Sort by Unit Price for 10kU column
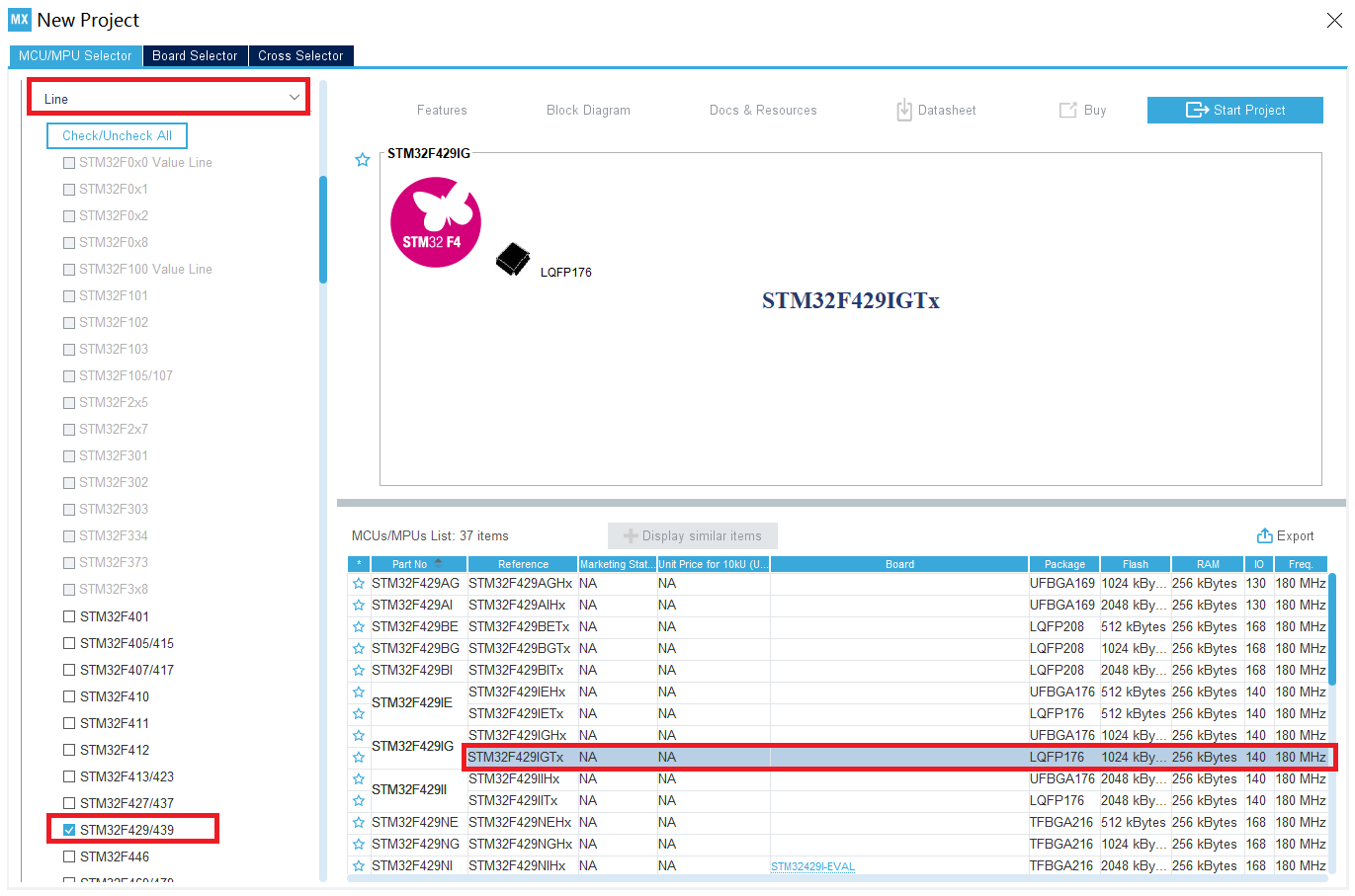The width and height of the screenshot is (1355, 896). (714, 564)
